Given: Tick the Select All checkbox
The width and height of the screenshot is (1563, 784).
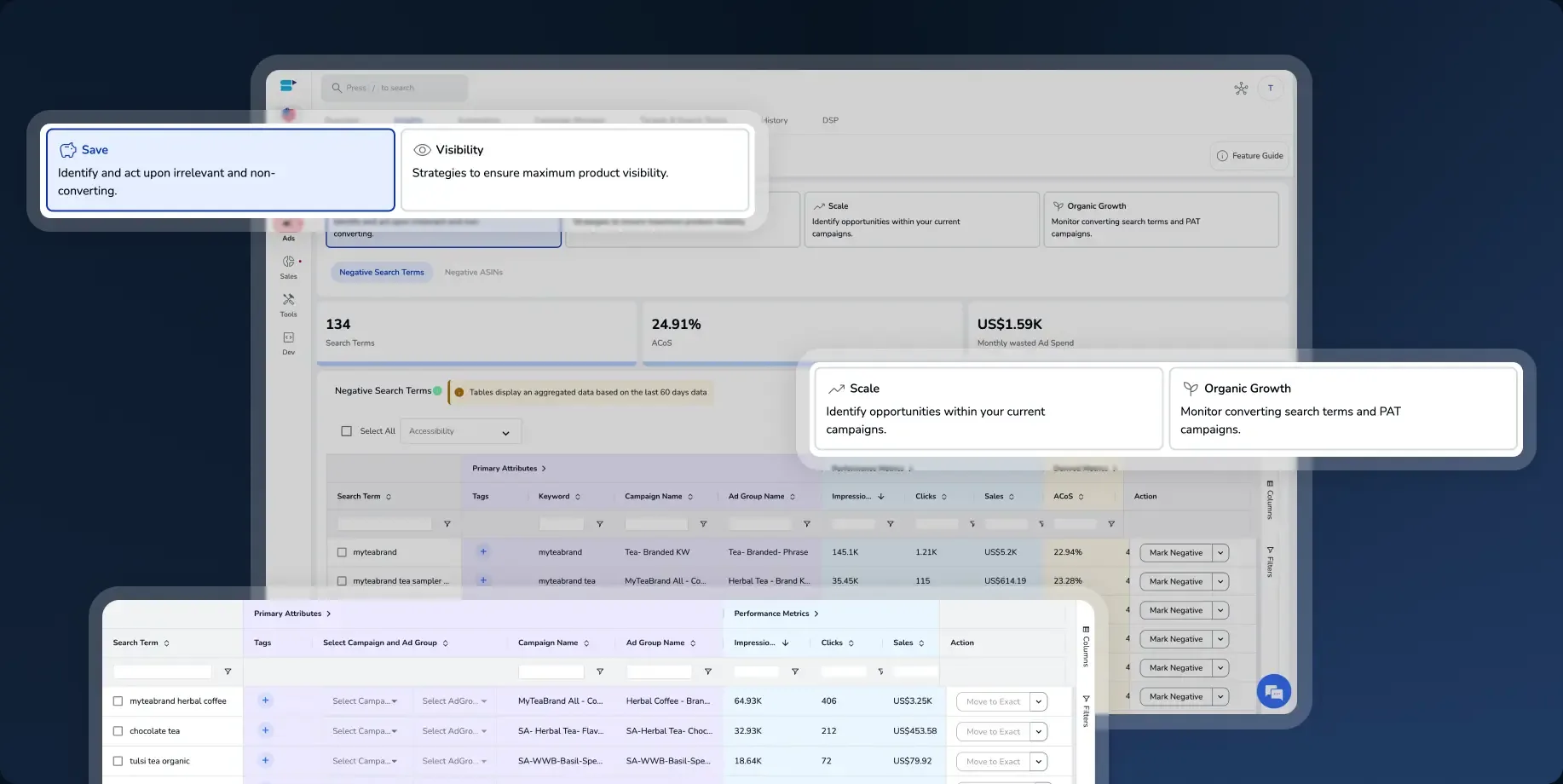Looking at the screenshot, I should pos(347,431).
